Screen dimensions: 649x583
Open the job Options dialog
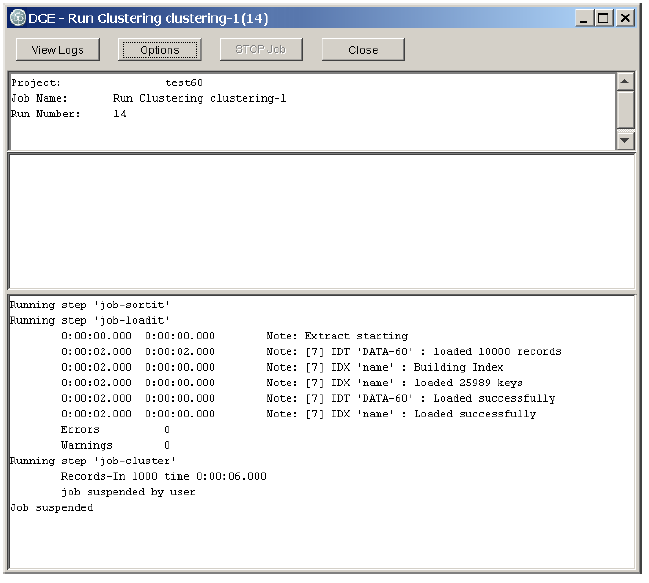point(160,50)
